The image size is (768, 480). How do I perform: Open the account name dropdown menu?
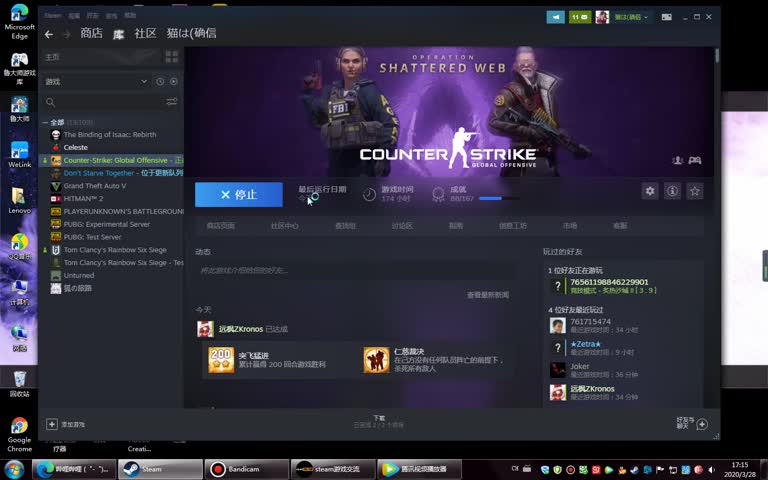(x=631, y=17)
